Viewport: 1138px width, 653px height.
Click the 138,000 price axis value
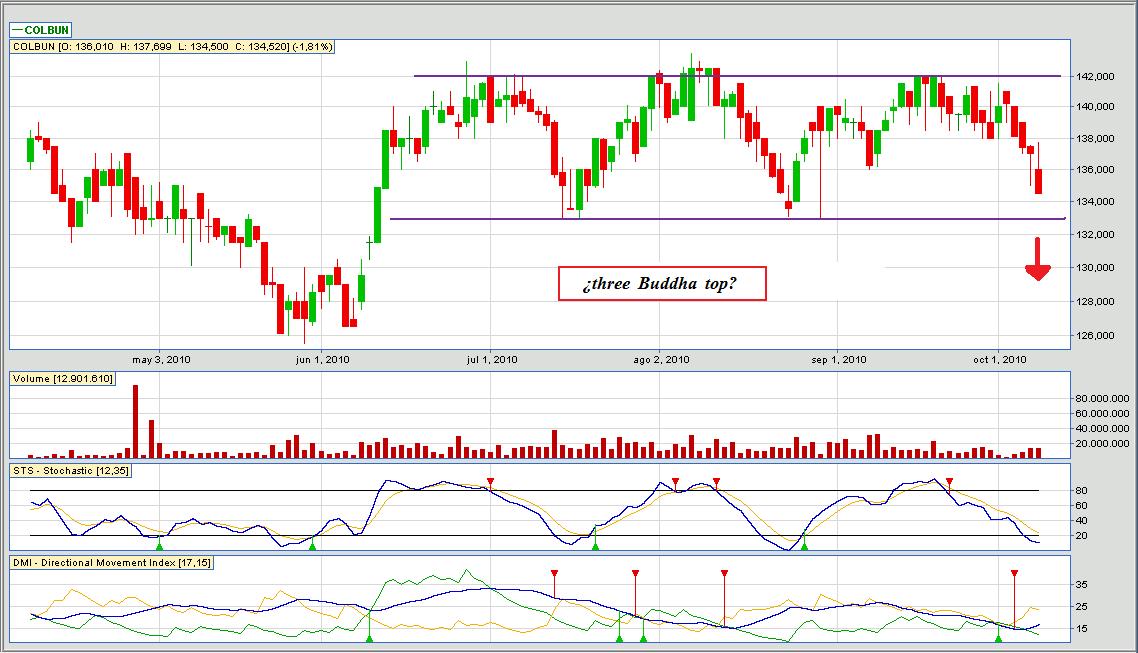1095,139
